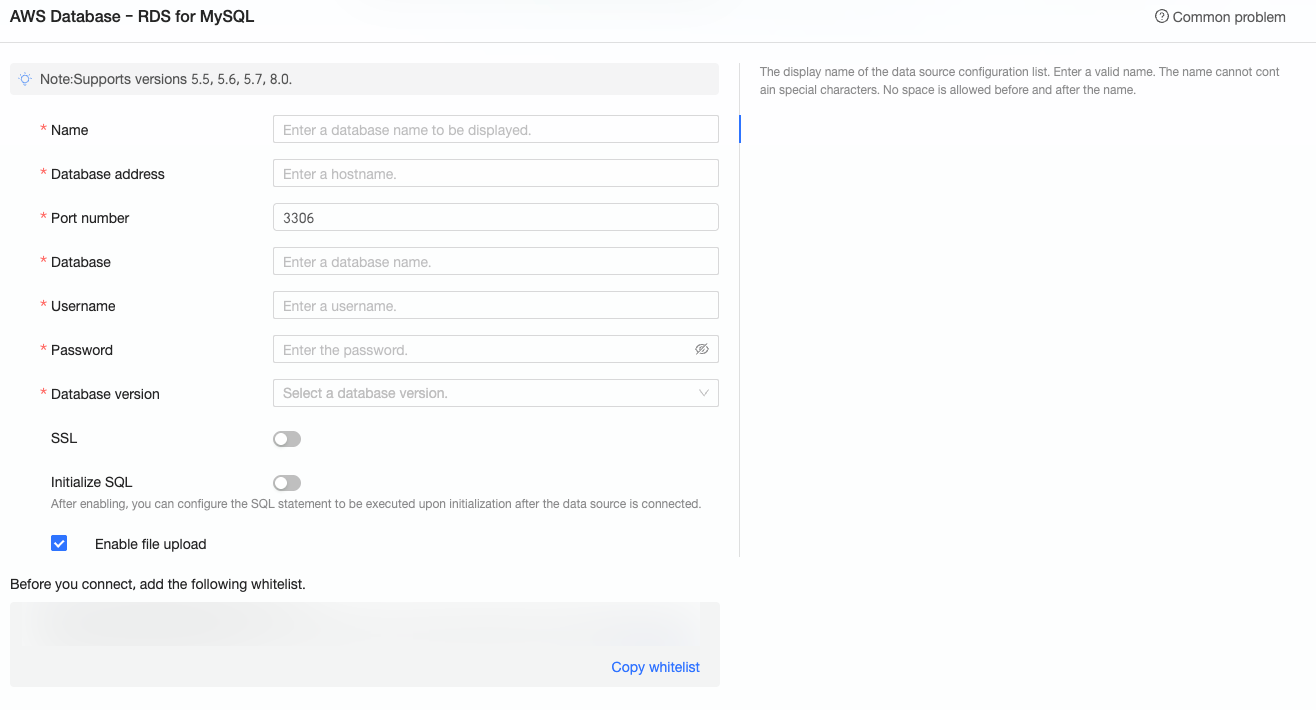Viewport: 1316px width, 710px height.
Task: Click the password visibility eye icon
Action: pyautogui.click(x=702, y=349)
